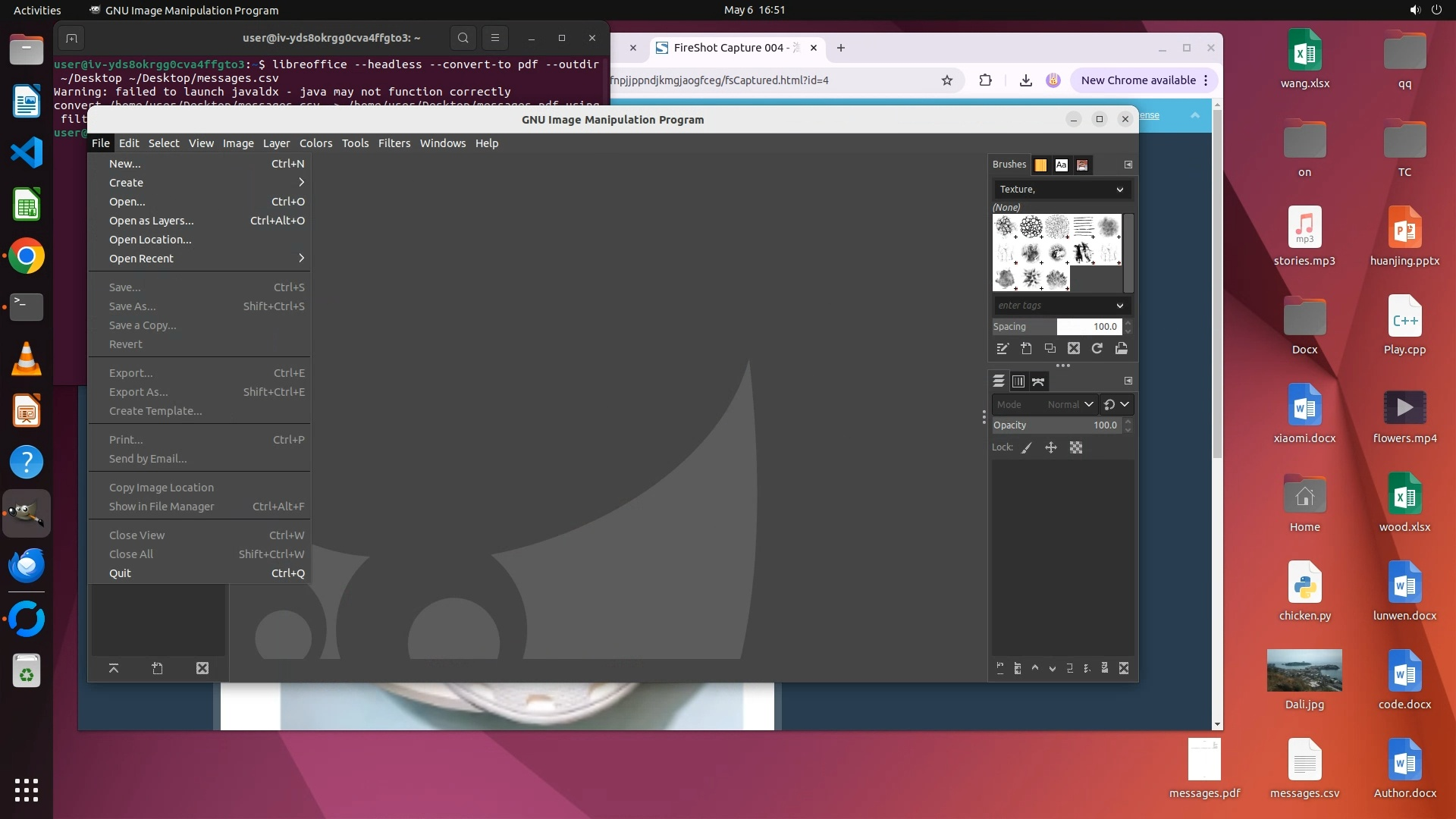Select Quit from File menu
1456x819 pixels.
[x=120, y=573]
